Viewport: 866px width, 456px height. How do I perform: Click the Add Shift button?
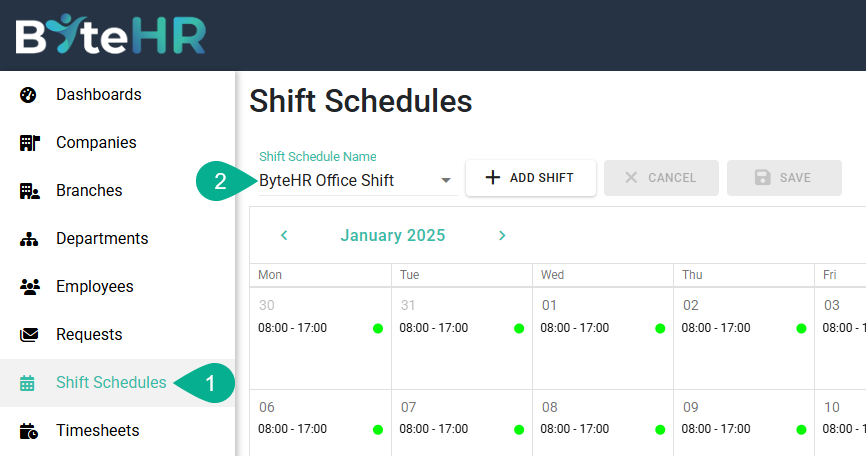pyautogui.click(x=531, y=178)
